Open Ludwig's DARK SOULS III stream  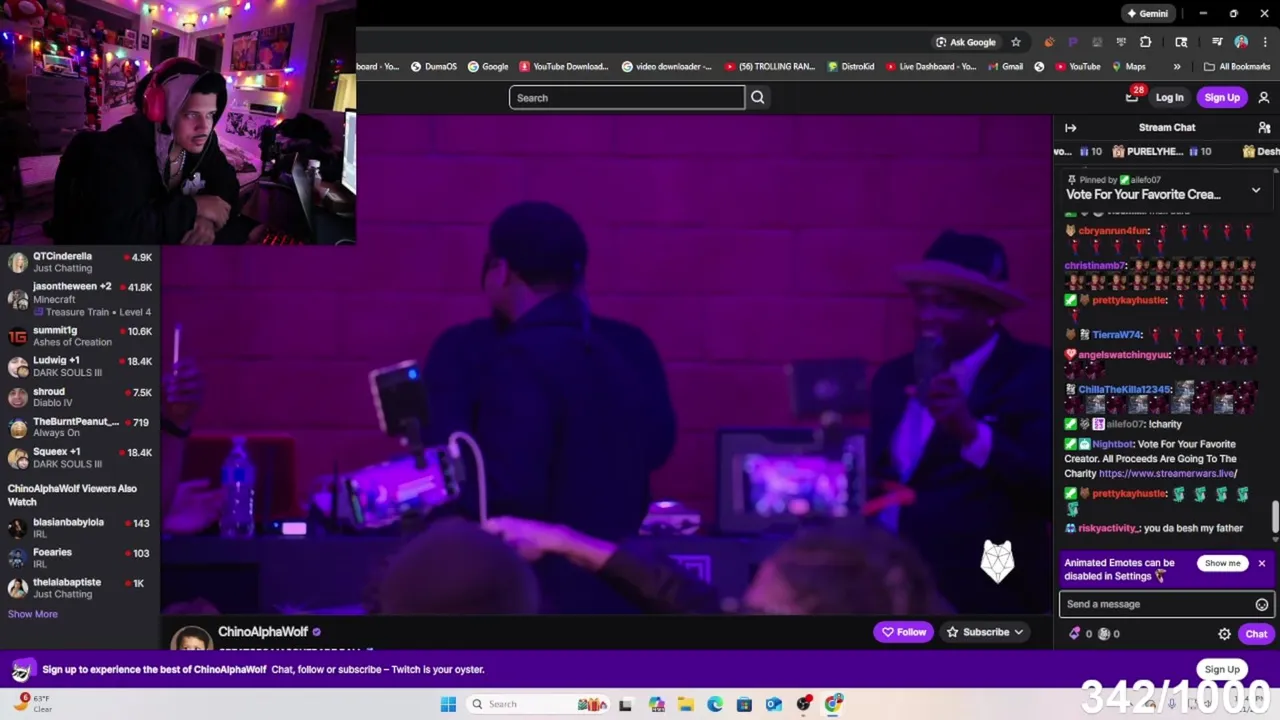click(x=80, y=366)
